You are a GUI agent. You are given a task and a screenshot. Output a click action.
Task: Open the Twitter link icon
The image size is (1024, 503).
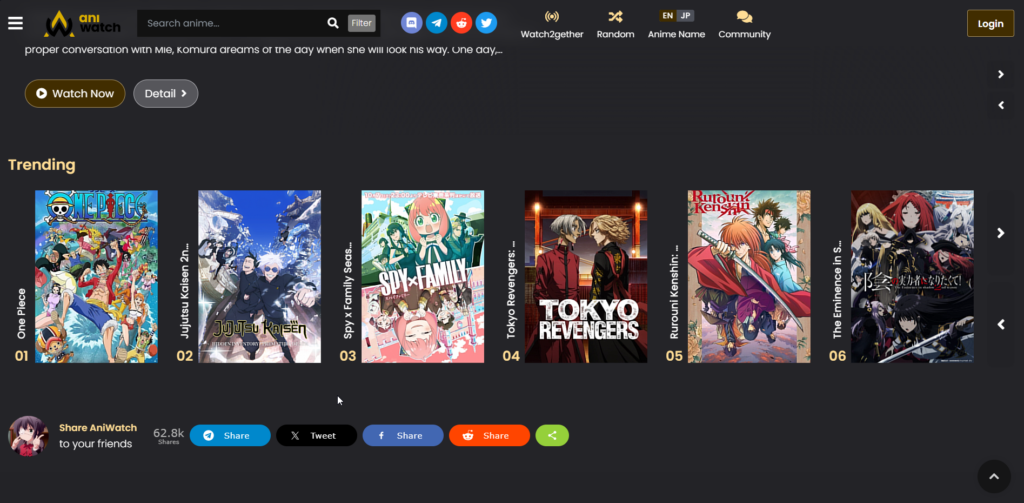click(486, 23)
